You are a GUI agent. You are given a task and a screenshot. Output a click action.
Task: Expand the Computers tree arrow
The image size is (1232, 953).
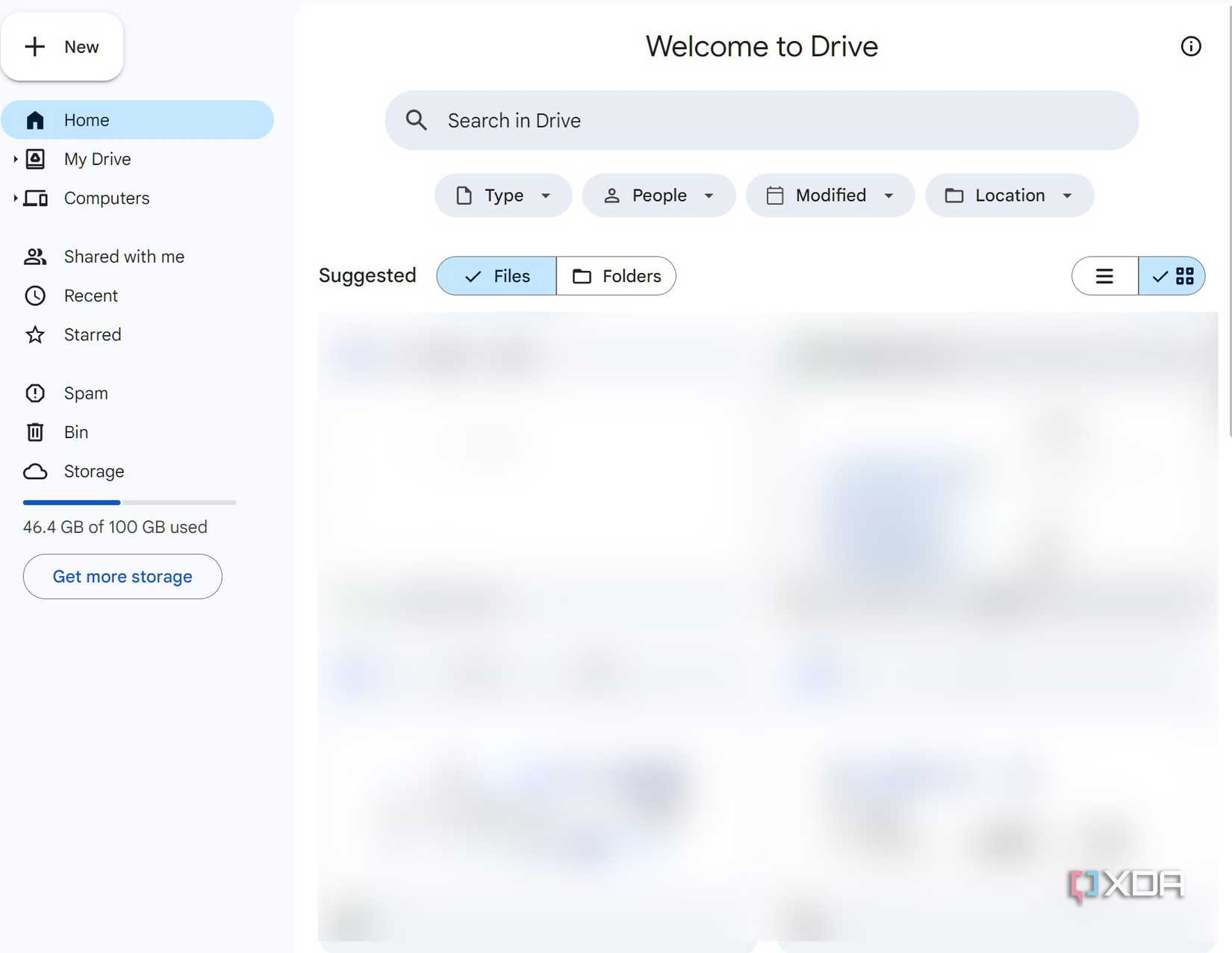pos(15,198)
